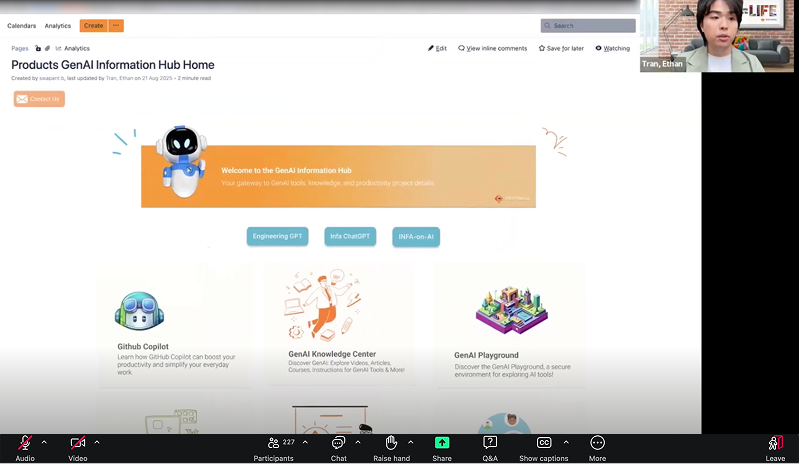799x465 pixels.
Task: Open the ellipsis next to Create
Action: pos(116,25)
